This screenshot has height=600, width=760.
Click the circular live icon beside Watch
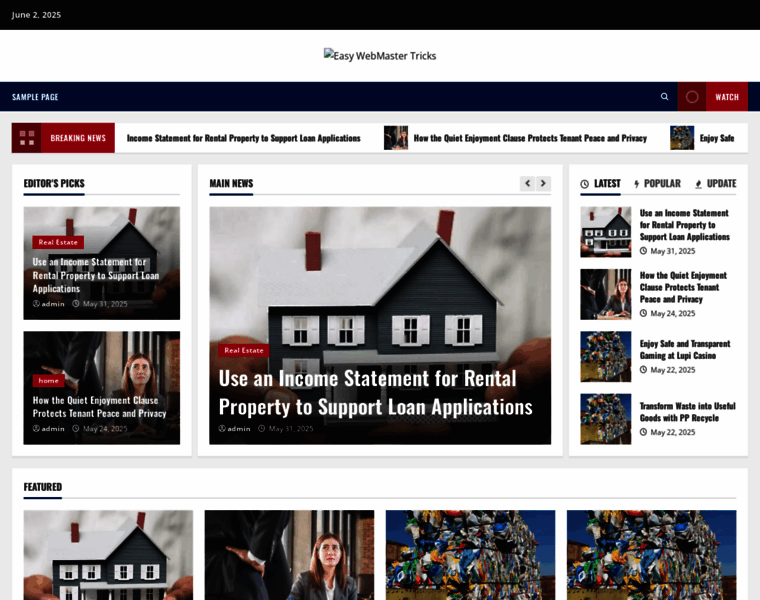pyautogui.click(x=692, y=97)
